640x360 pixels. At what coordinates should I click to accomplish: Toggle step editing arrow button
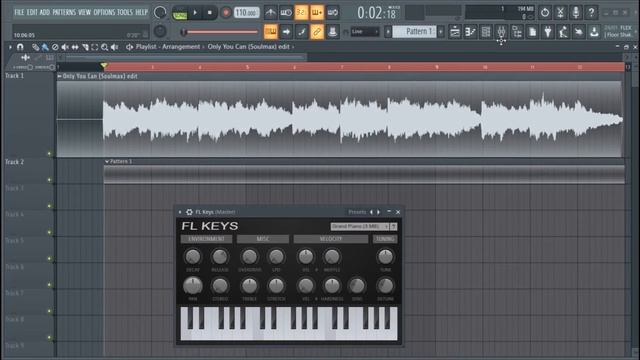pos(286,31)
